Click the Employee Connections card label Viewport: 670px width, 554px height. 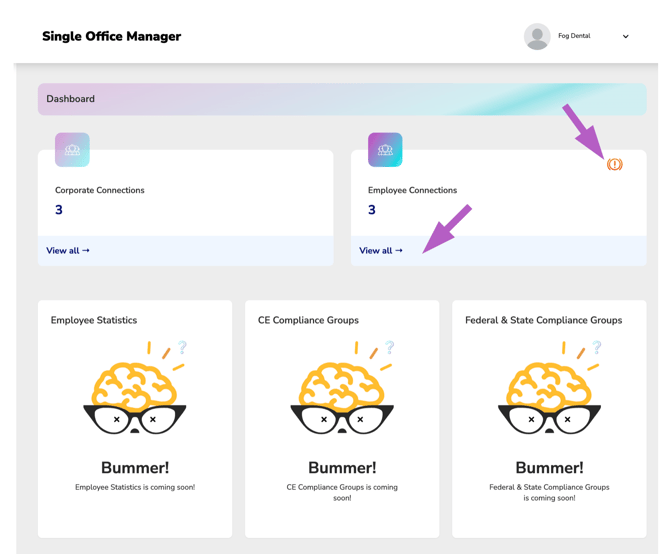click(x=412, y=190)
